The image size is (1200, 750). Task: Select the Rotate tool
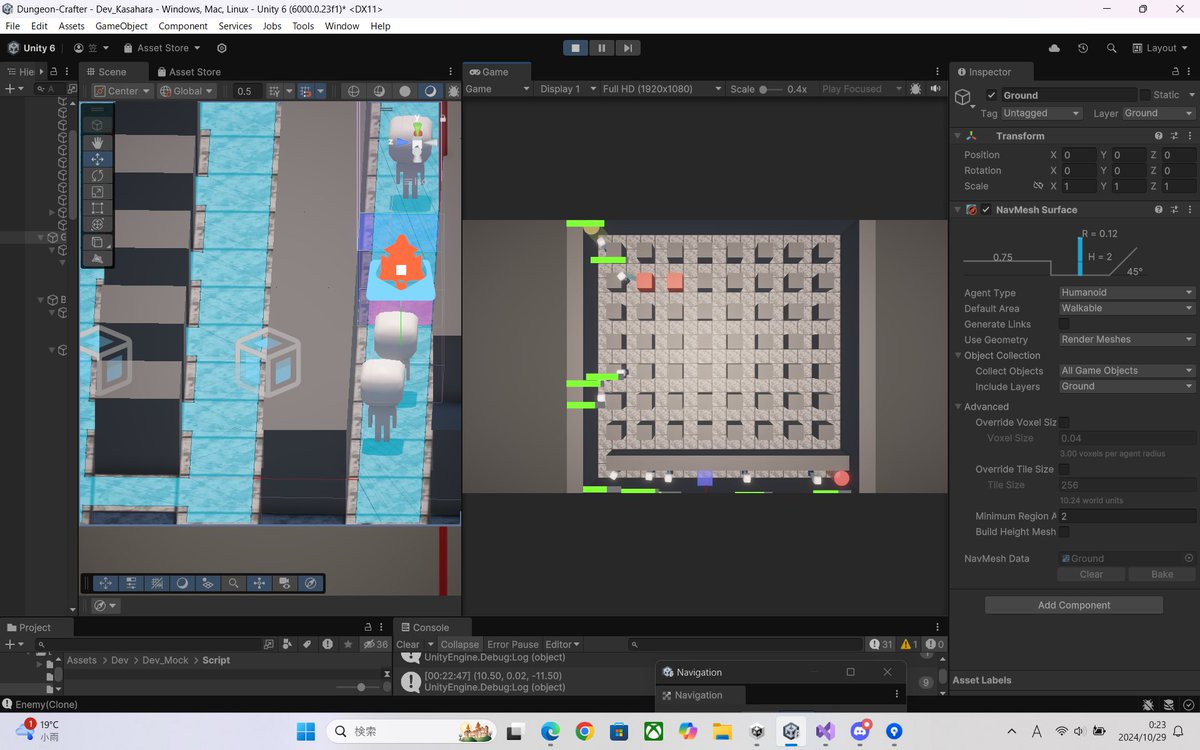[97, 176]
